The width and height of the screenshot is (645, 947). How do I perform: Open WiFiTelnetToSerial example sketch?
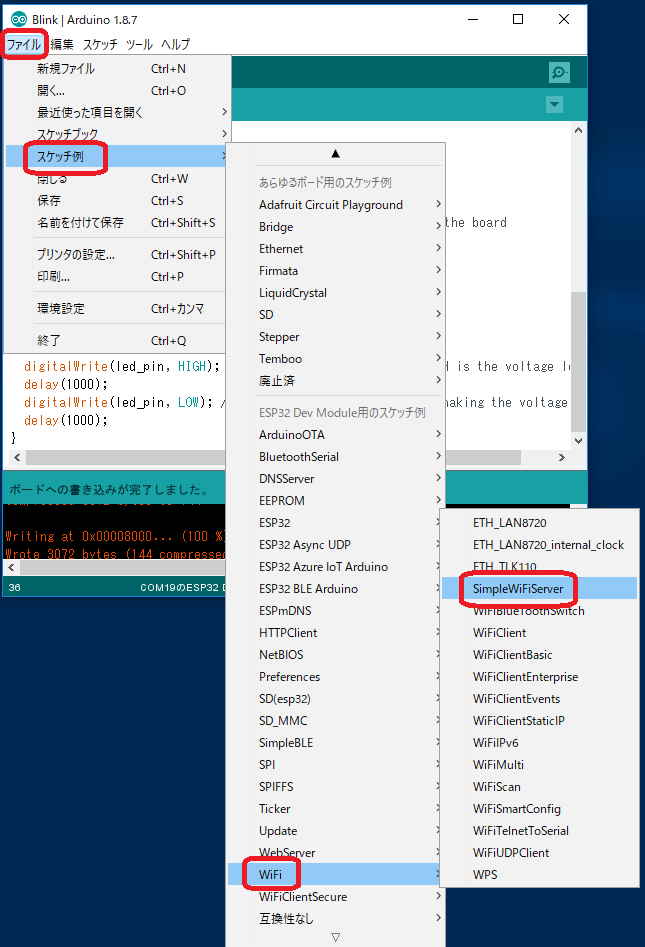[539, 831]
